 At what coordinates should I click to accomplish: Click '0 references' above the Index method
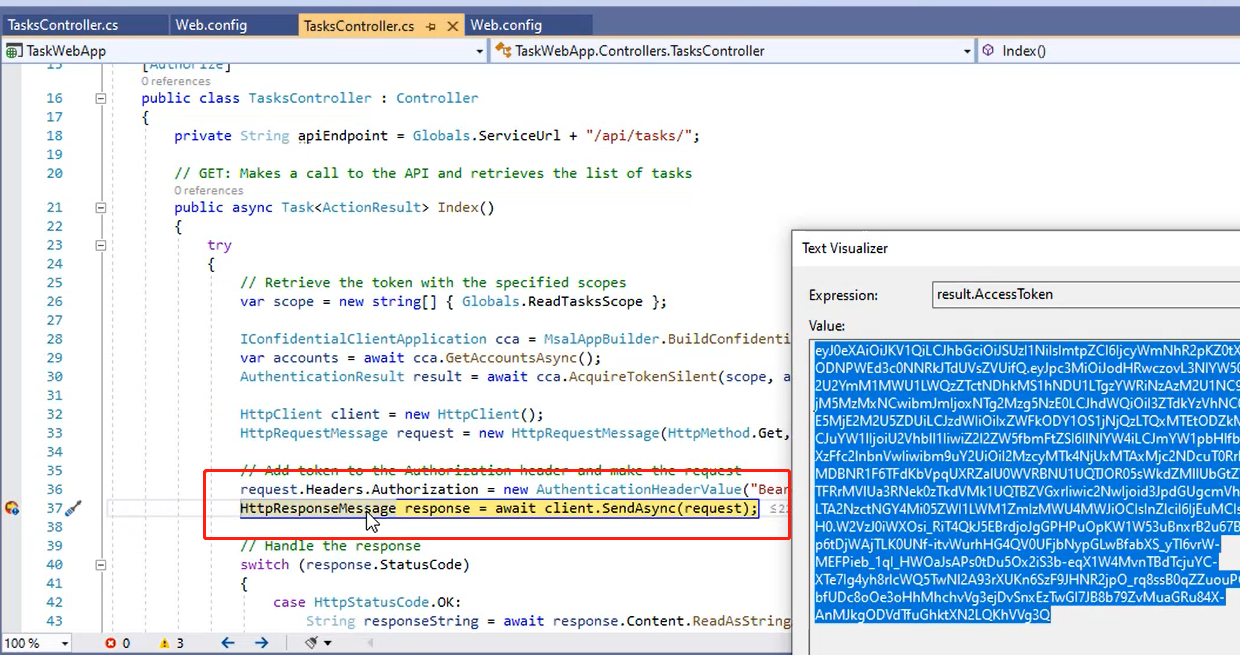click(208, 190)
